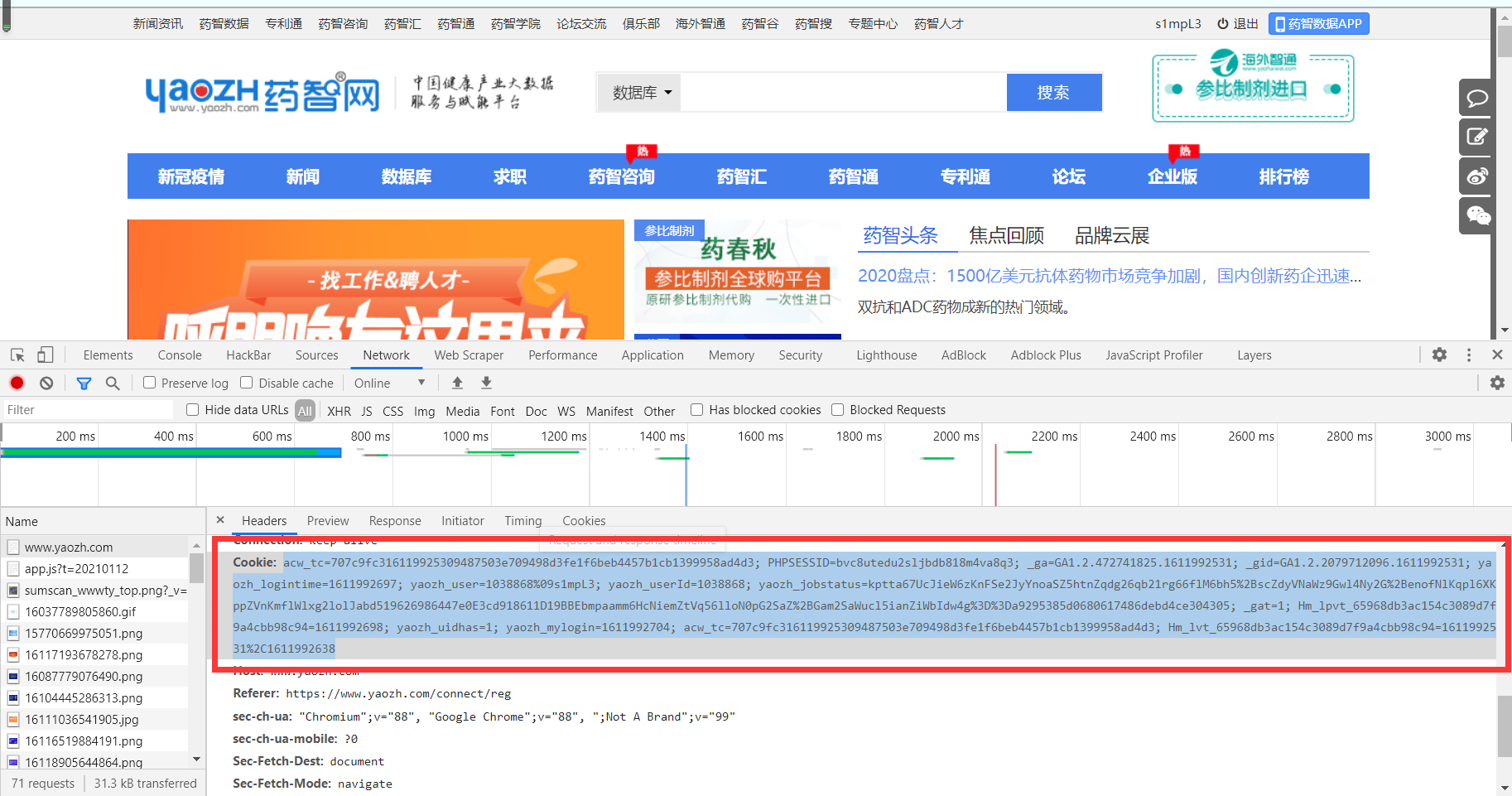Image resolution: width=1512 pixels, height=796 pixels.
Task: Open the Sources tab
Action: pyautogui.click(x=317, y=355)
